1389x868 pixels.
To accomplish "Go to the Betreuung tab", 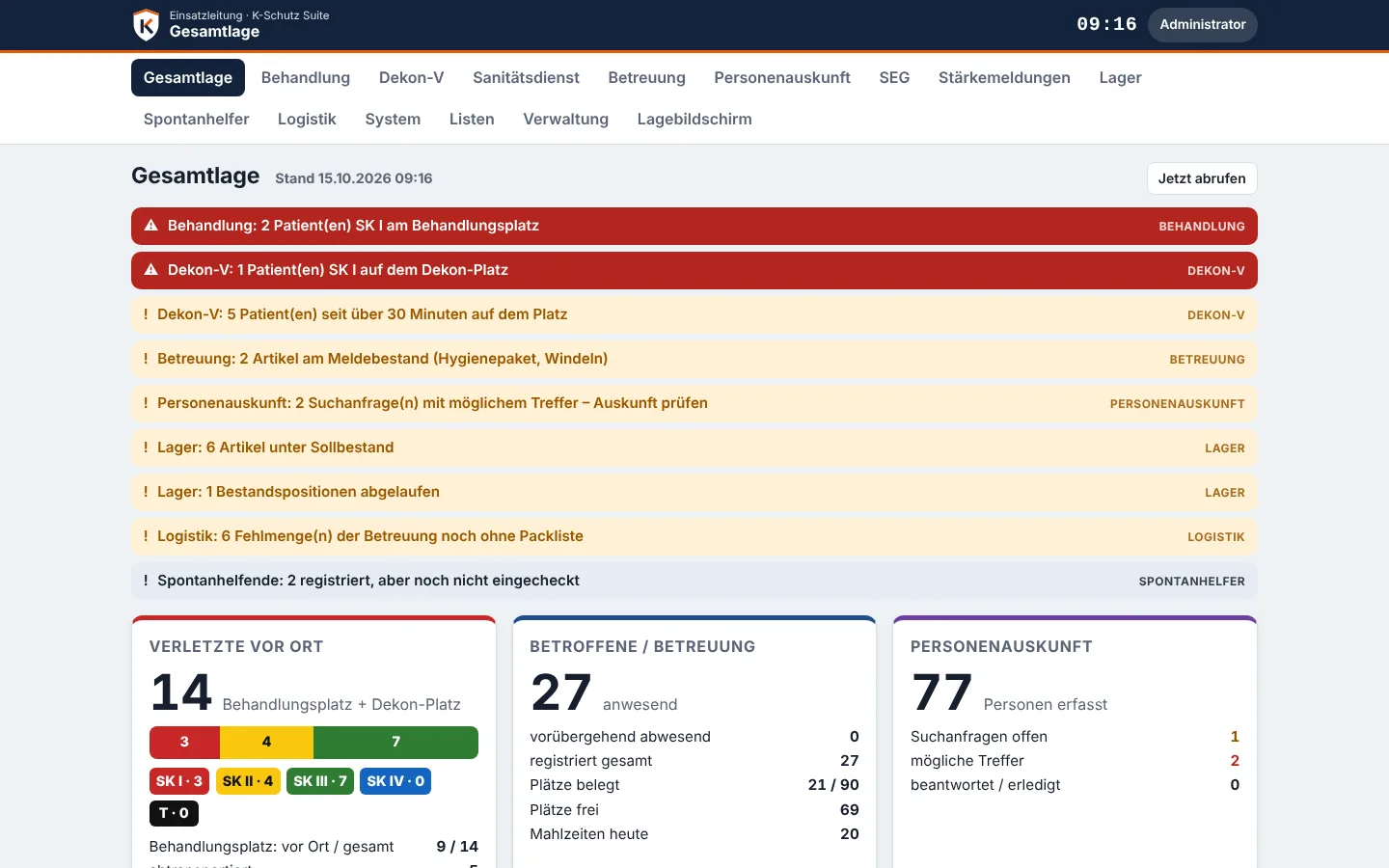I will click(x=647, y=78).
